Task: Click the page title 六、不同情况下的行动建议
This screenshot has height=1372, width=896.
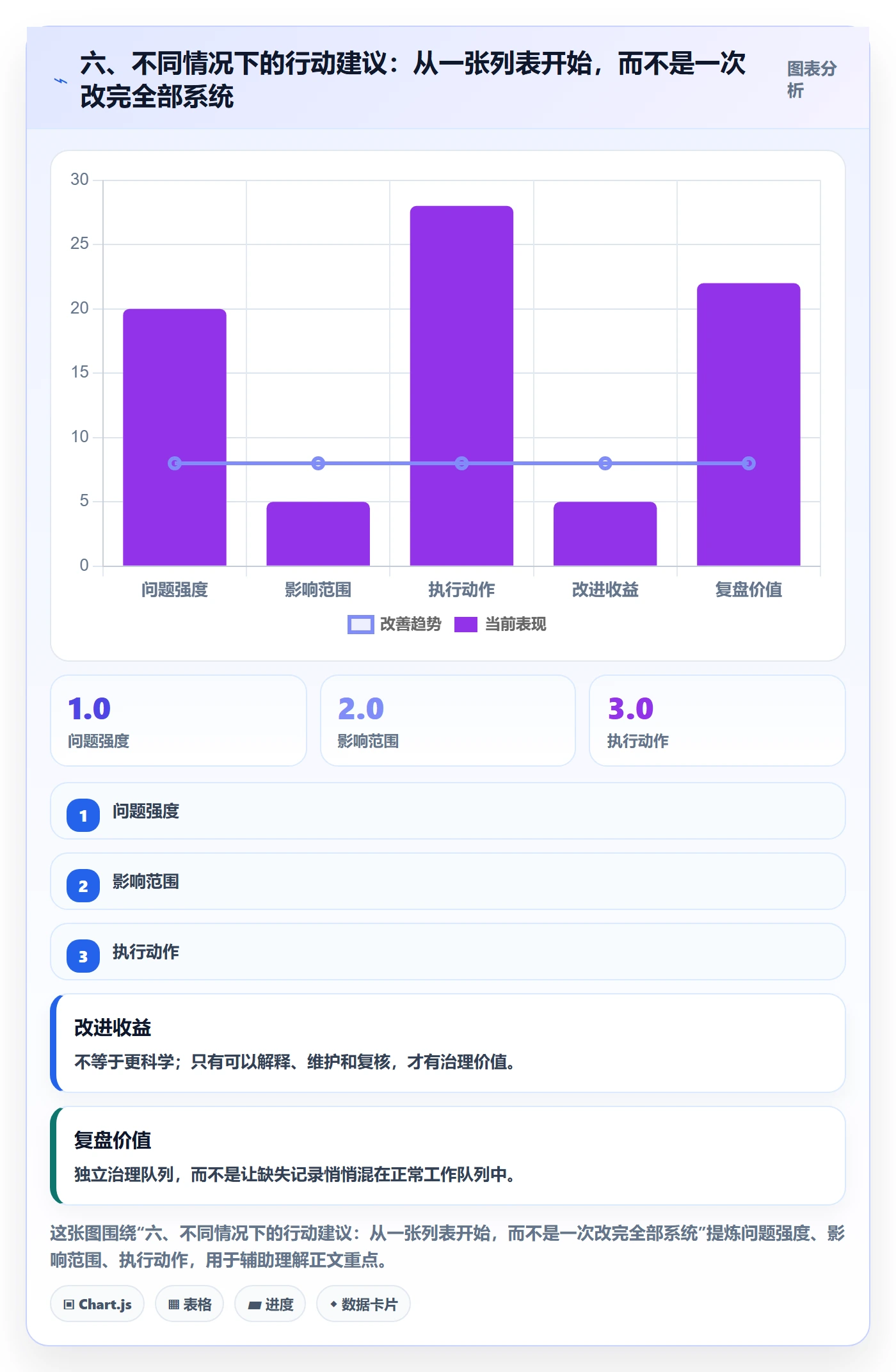Action: 234,64
